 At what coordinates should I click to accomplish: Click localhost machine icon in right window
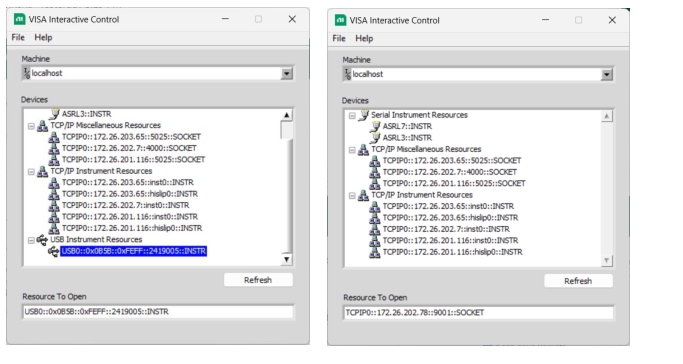click(x=348, y=74)
